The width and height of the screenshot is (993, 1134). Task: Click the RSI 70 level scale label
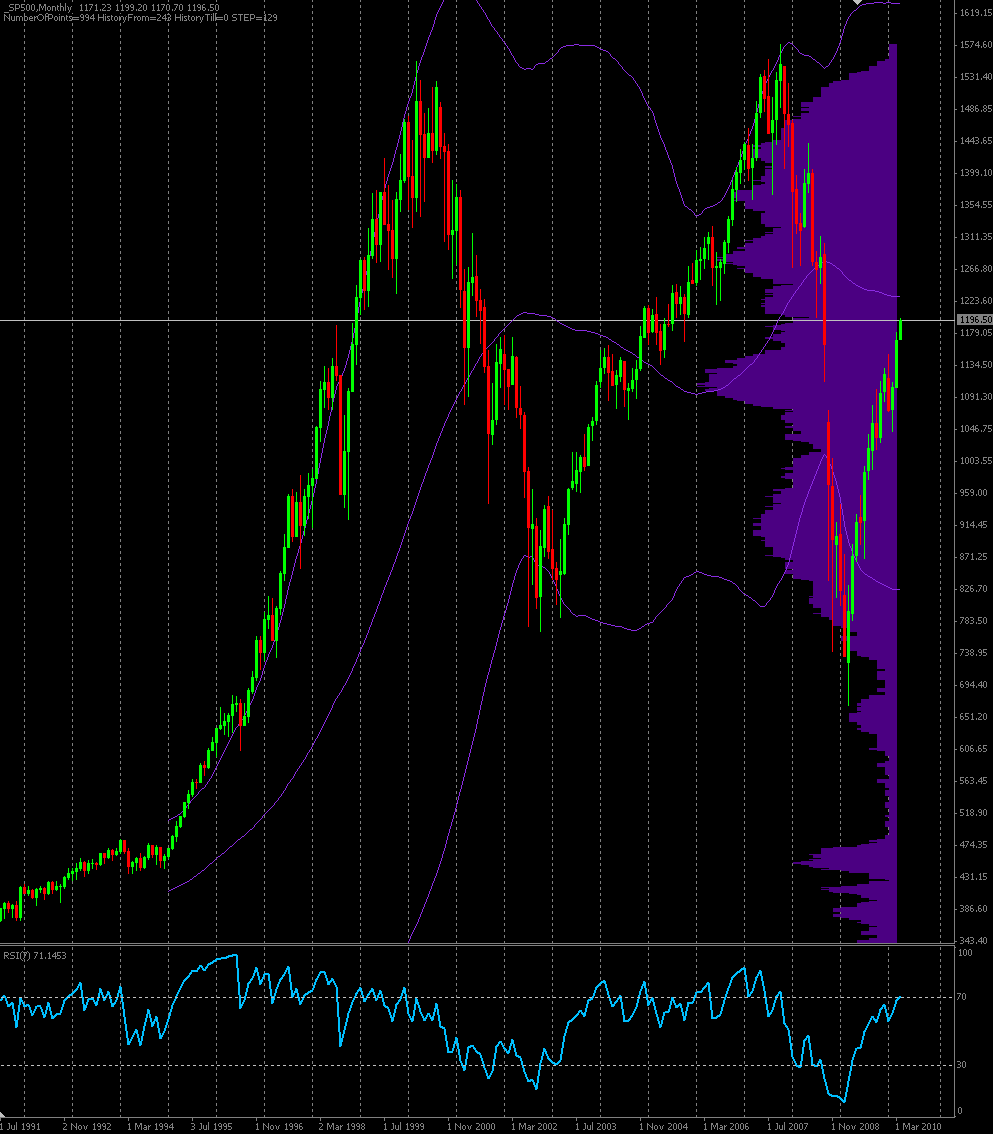coord(965,997)
